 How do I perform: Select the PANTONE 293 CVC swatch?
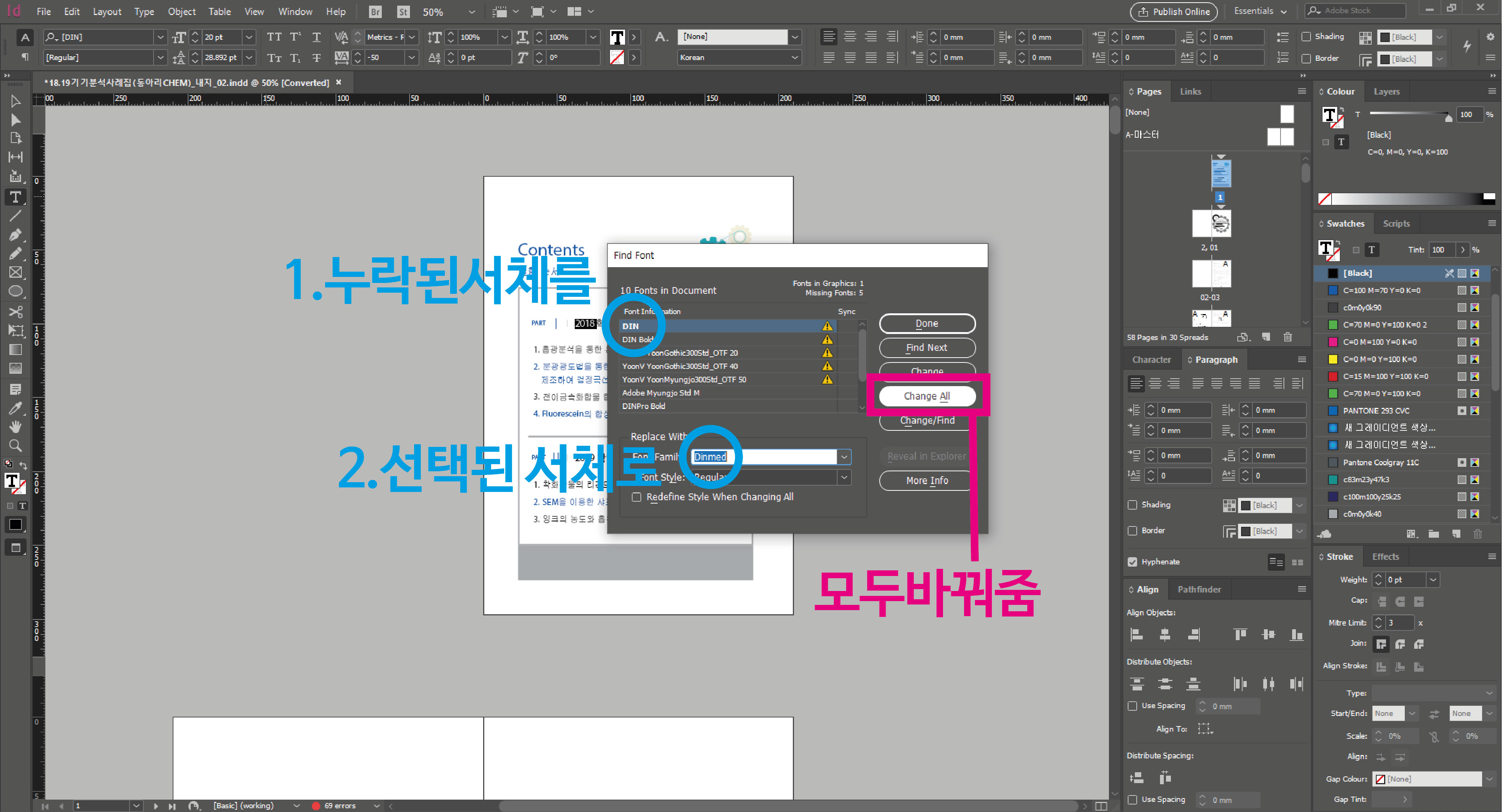[x=1376, y=411]
